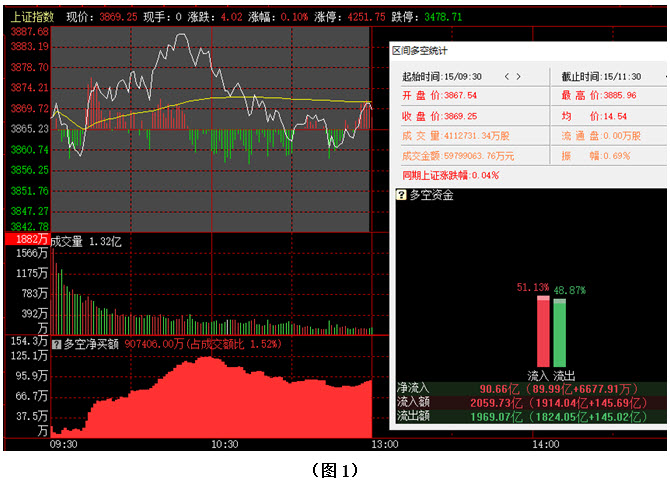Select the 流入额 inflow amount row
Viewport: 670px width, 493px height.
(x=531, y=401)
